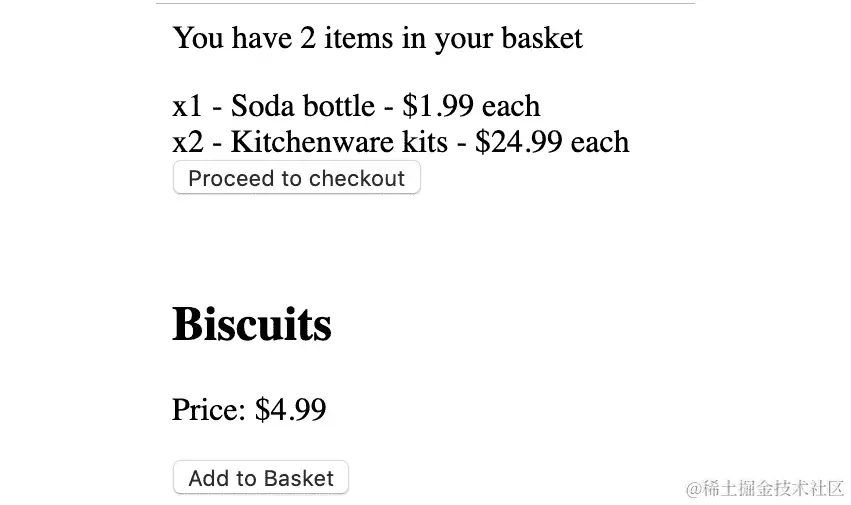The height and width of the screenshot is (505, 851).
Task: Click 'You have' at the summary start
Action: (x=232, y=38)
